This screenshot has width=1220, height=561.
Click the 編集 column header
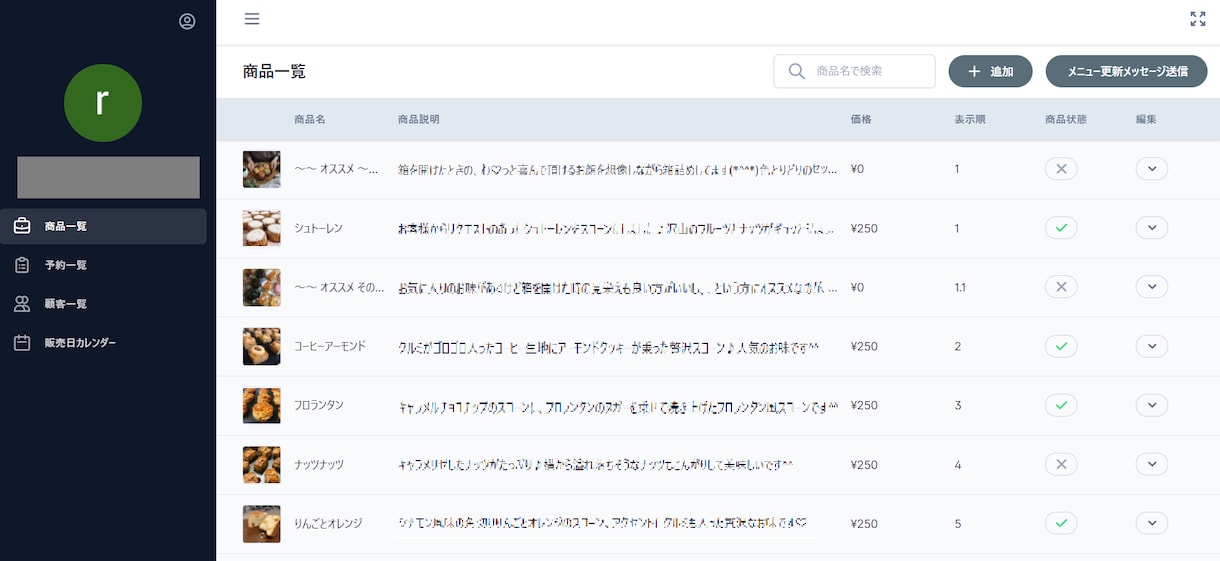point(1146,119)
